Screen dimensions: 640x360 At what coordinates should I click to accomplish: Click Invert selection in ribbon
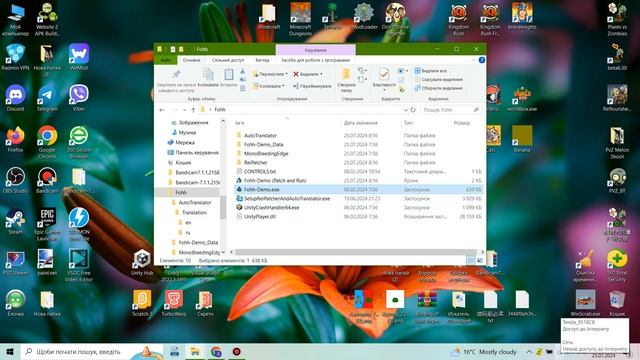pos(438,88)
